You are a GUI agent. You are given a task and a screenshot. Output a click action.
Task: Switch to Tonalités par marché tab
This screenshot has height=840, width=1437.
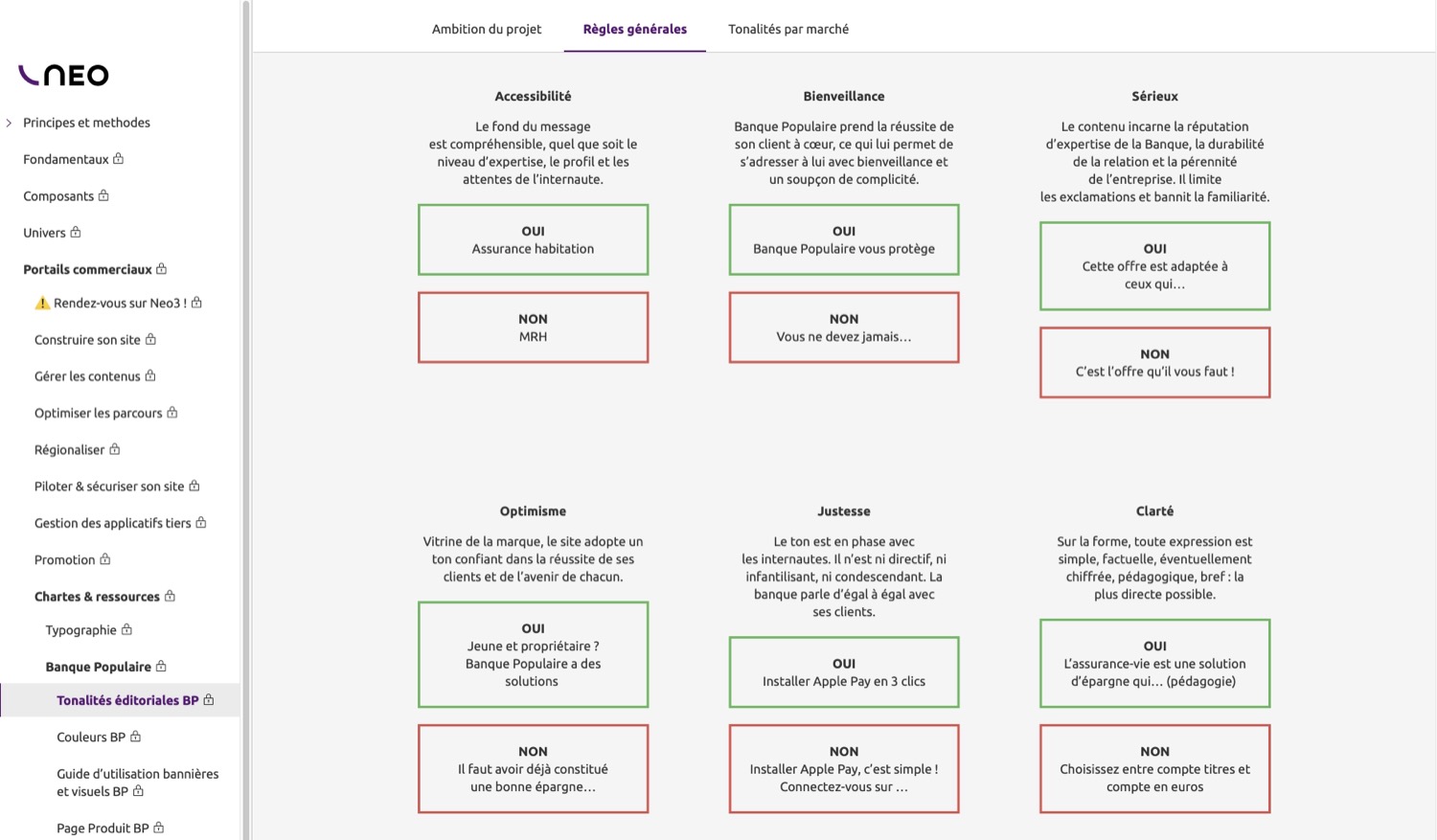(x=788, y=29)
